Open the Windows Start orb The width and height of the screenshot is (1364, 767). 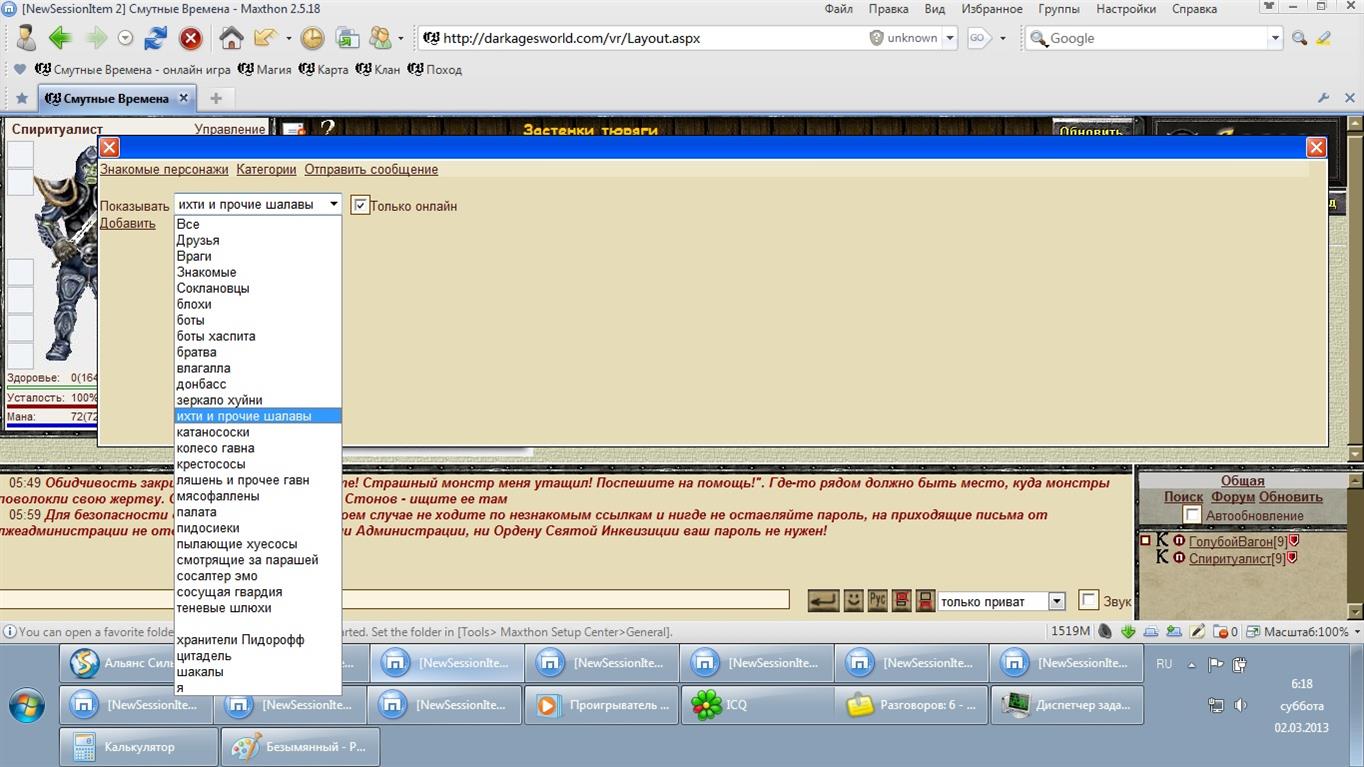pyautogui.click(x=27, y=706)
